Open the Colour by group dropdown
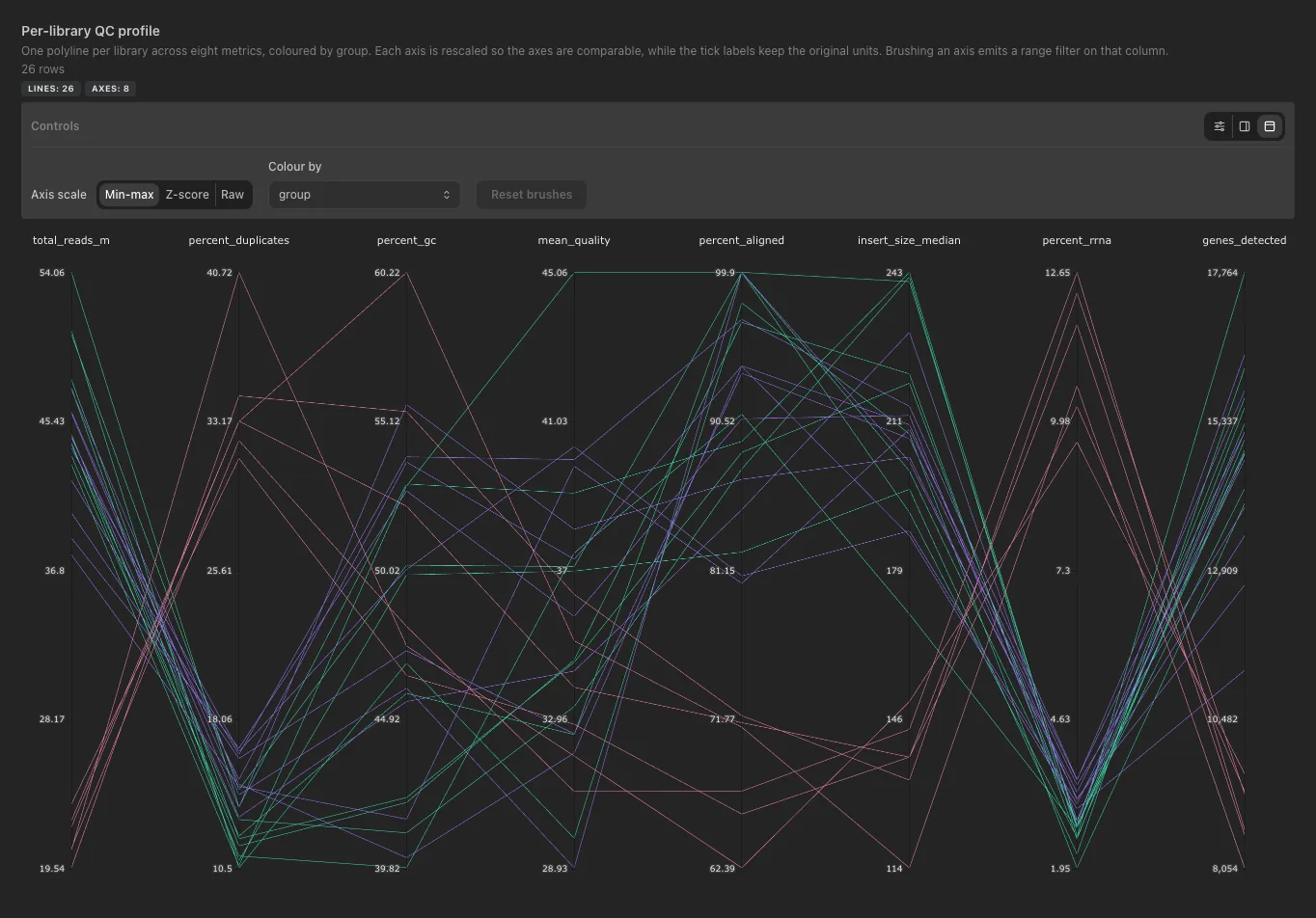The height and width of the screenshot is (918, 1316). [x=365, y=195]
